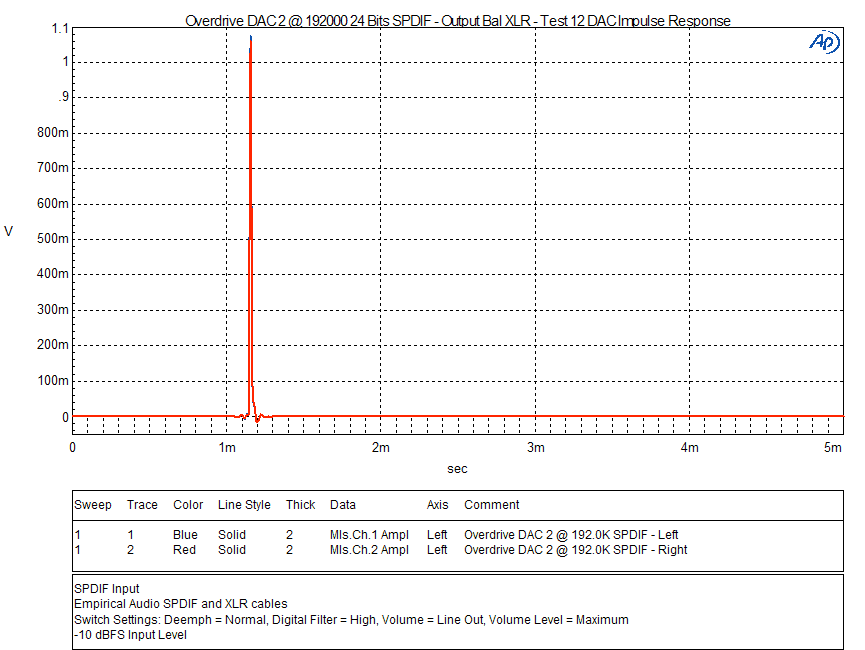Select the '700m' voltage axis label

(x=53, y=167)
